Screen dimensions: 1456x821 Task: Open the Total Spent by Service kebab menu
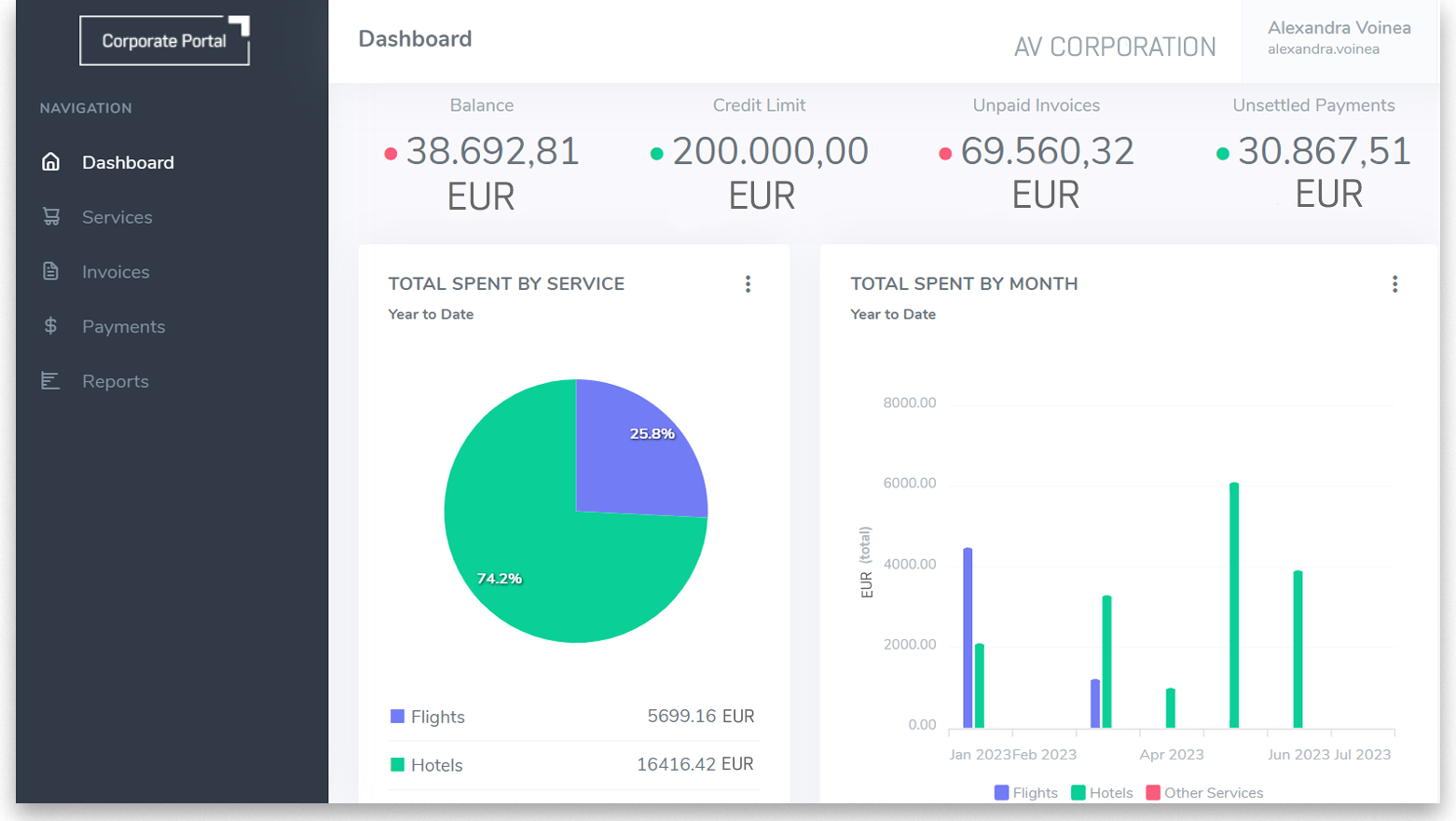pos(748,284)
